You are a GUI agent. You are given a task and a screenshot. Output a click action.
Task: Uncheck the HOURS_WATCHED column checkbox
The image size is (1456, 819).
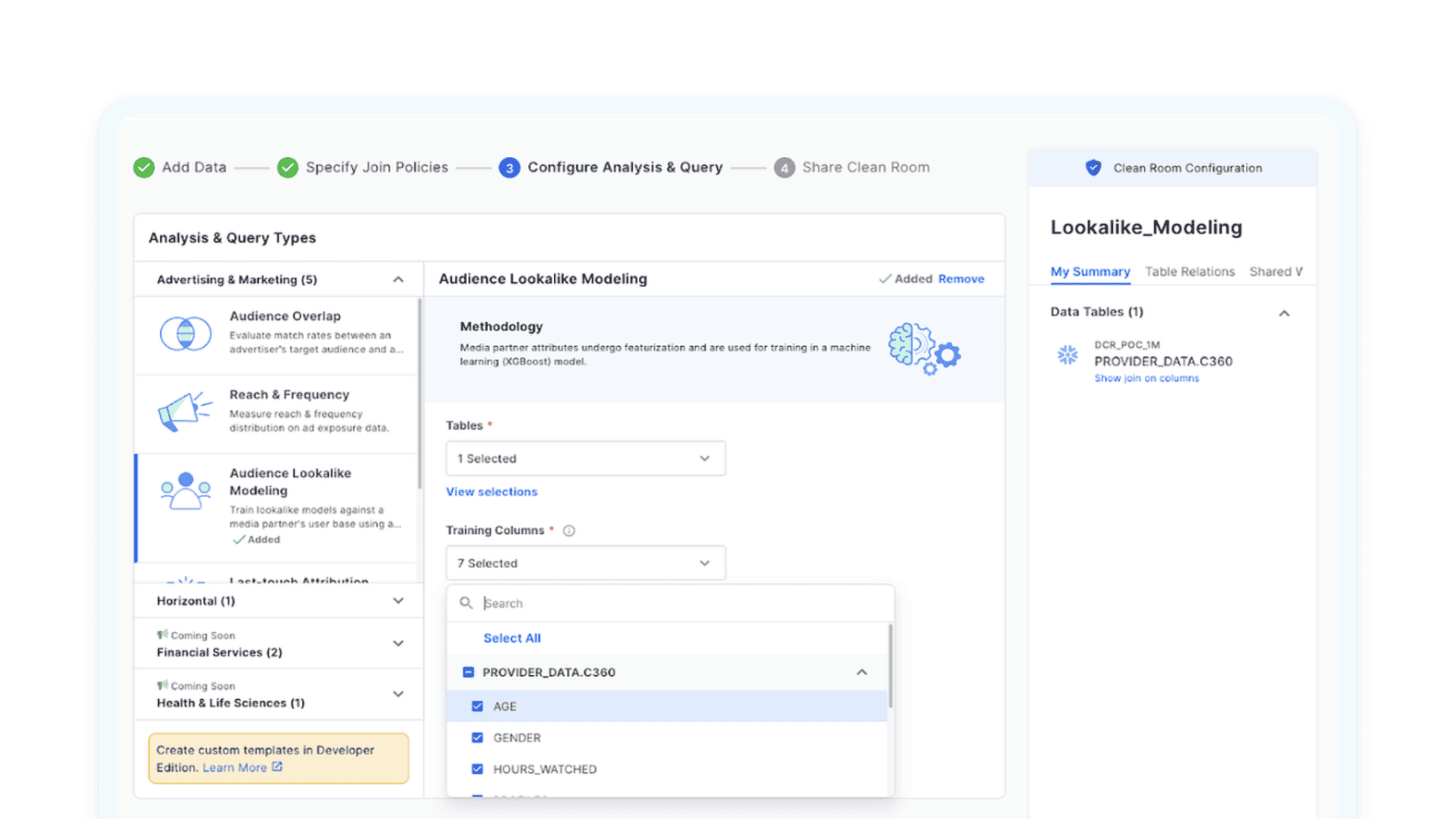tap(478, 769)
